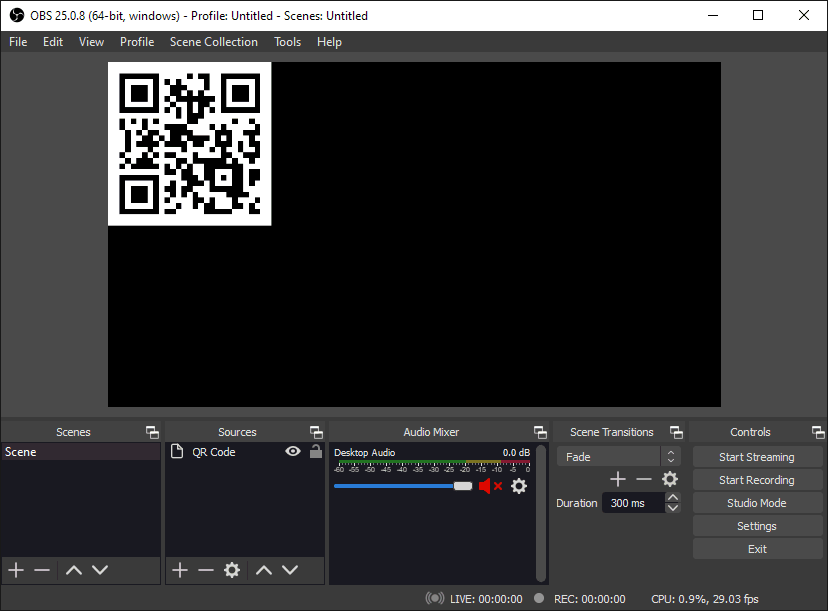Click the Exit button

(757, 549)
